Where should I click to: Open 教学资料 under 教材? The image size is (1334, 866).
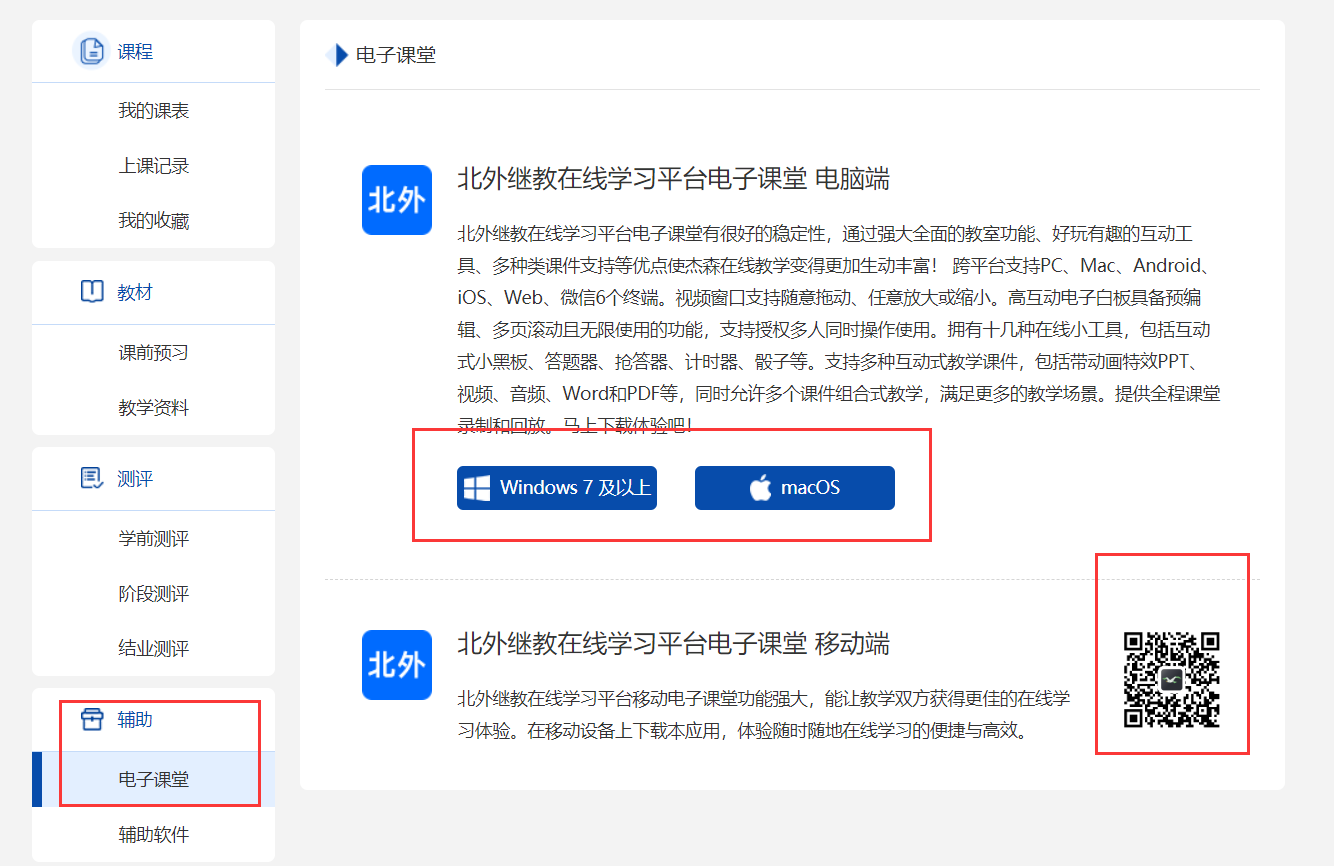tap(154, 408)
